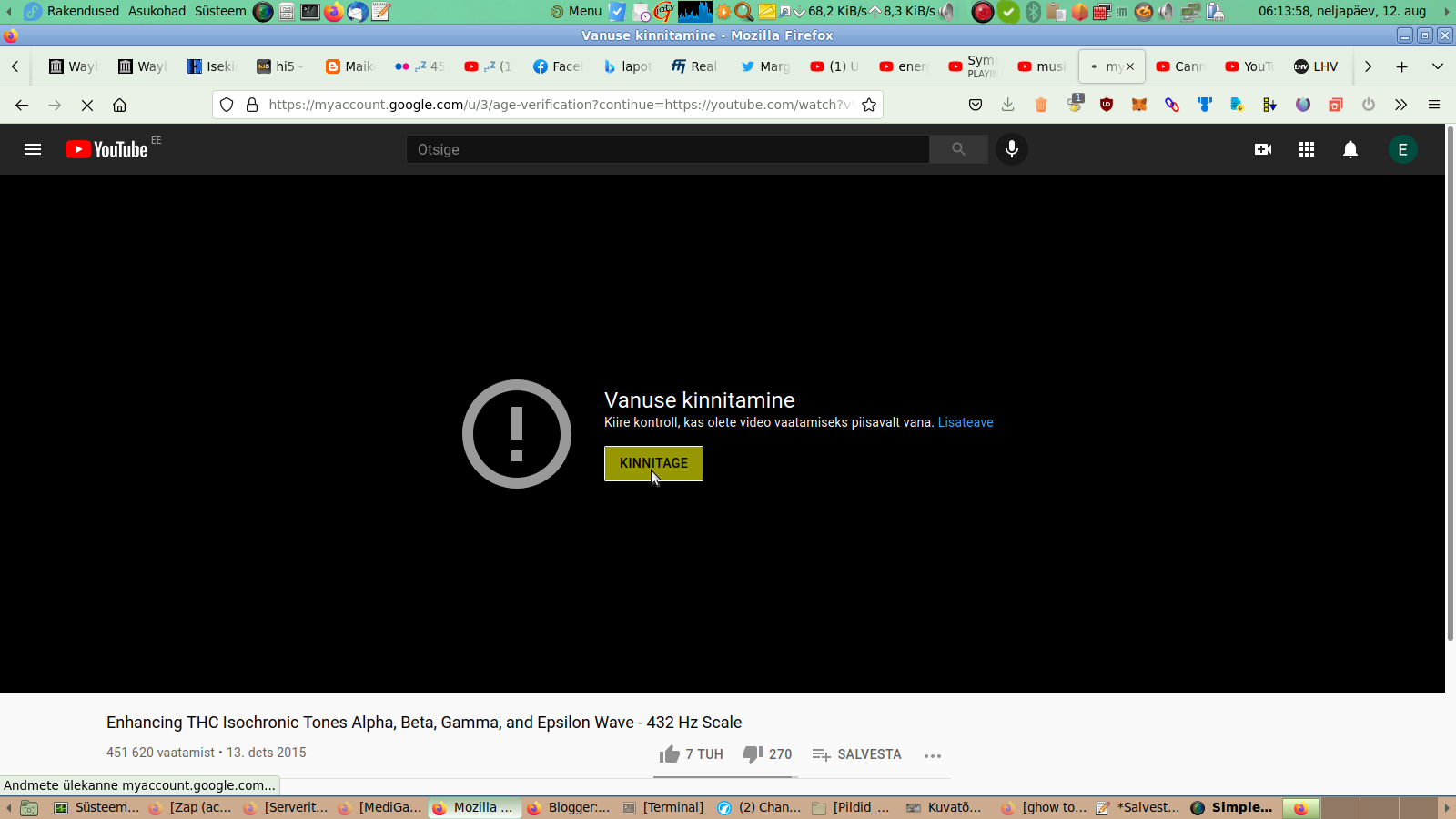Click the panel clock date display

(1342, 11)
